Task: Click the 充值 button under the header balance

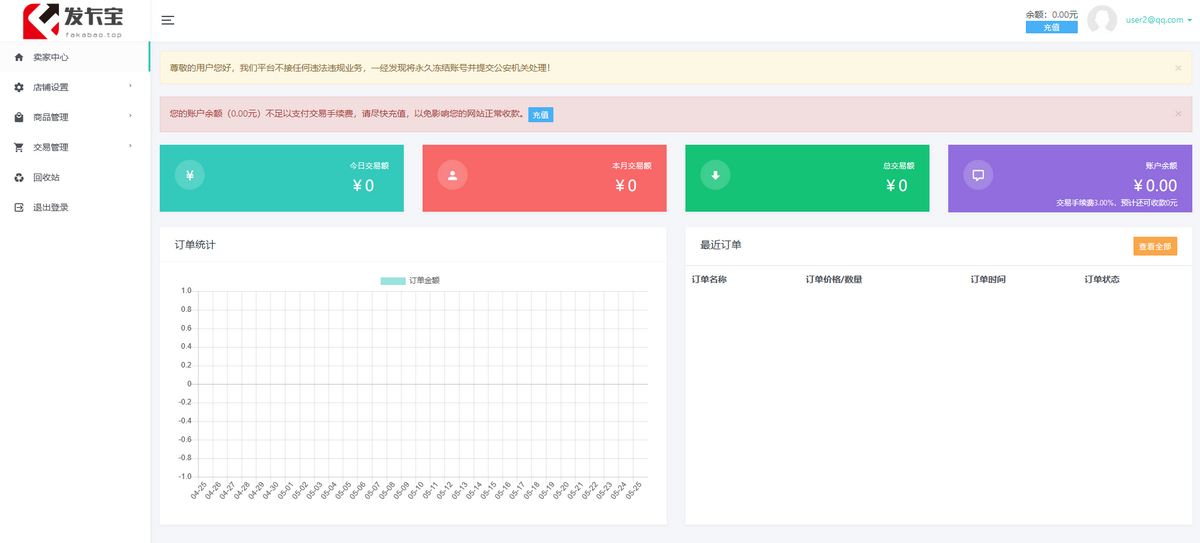Action: point(1052,27)
